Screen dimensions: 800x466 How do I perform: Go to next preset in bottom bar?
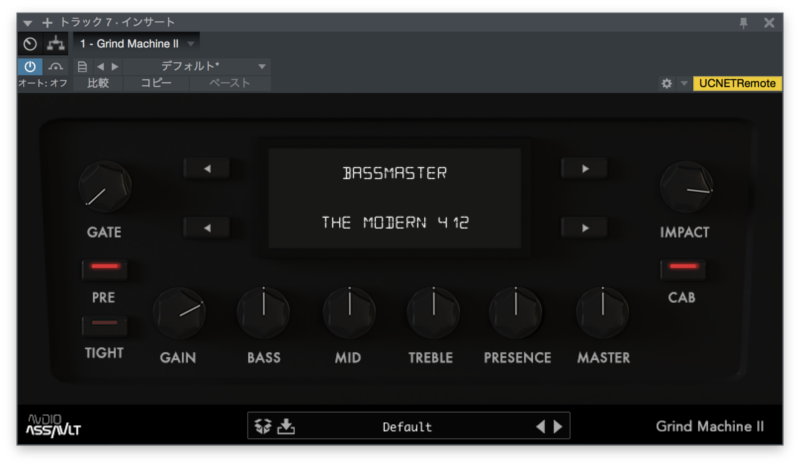(558, 426)
